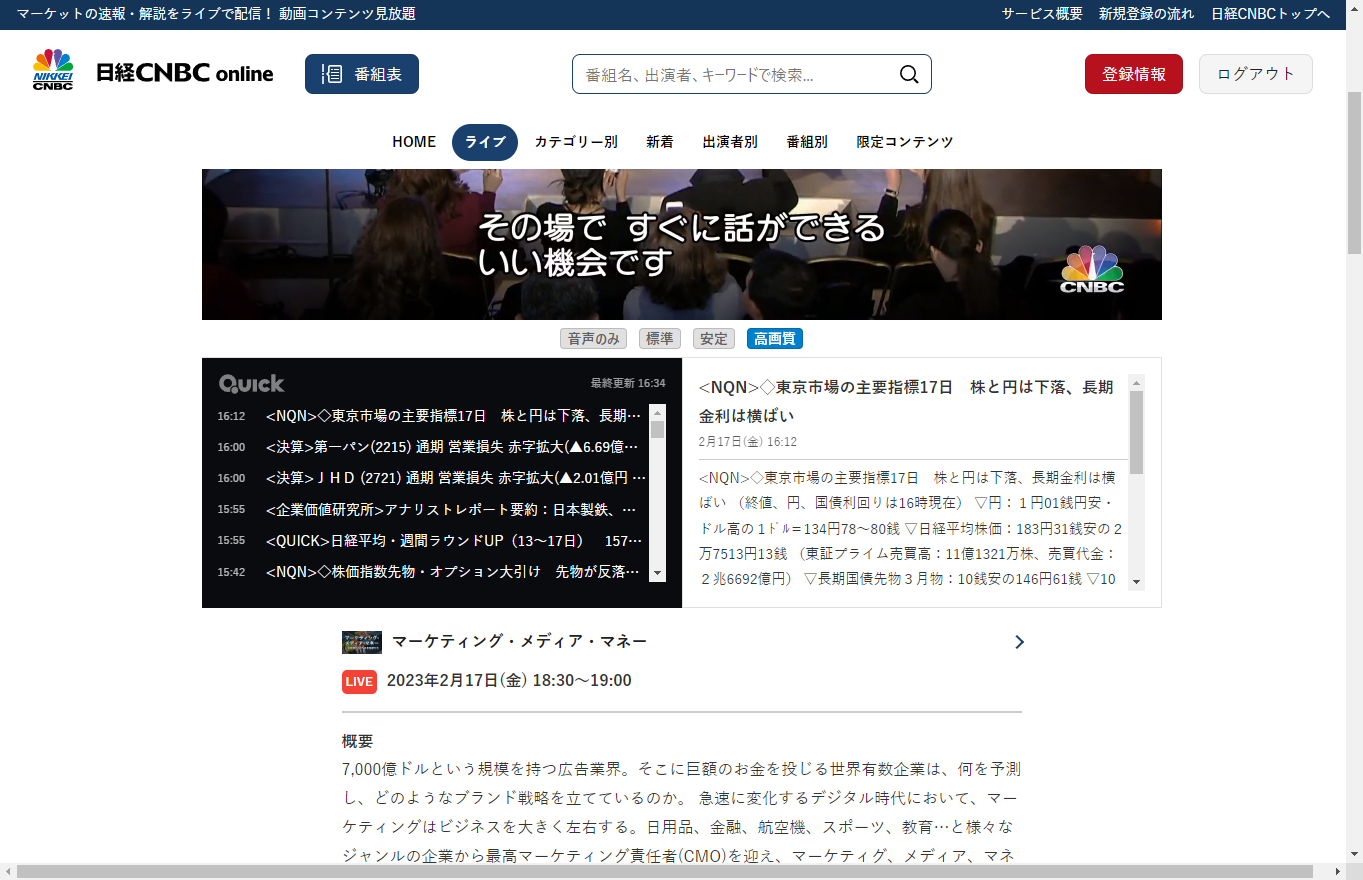Click the QUICK logo in news panel

click(x=251, y=383)
